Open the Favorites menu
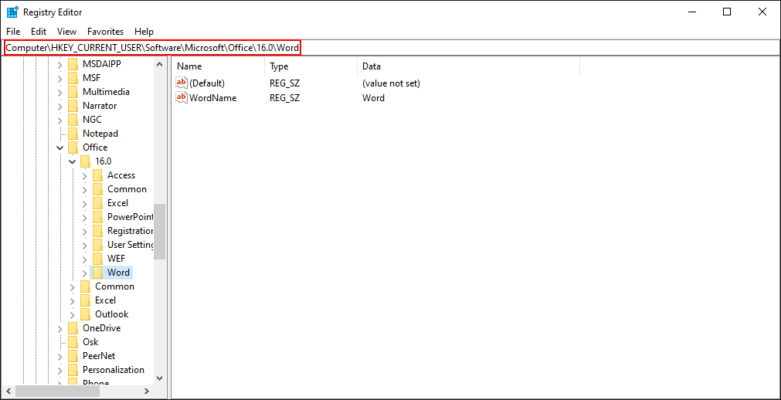781x400 pixels. tap(105, 31)
